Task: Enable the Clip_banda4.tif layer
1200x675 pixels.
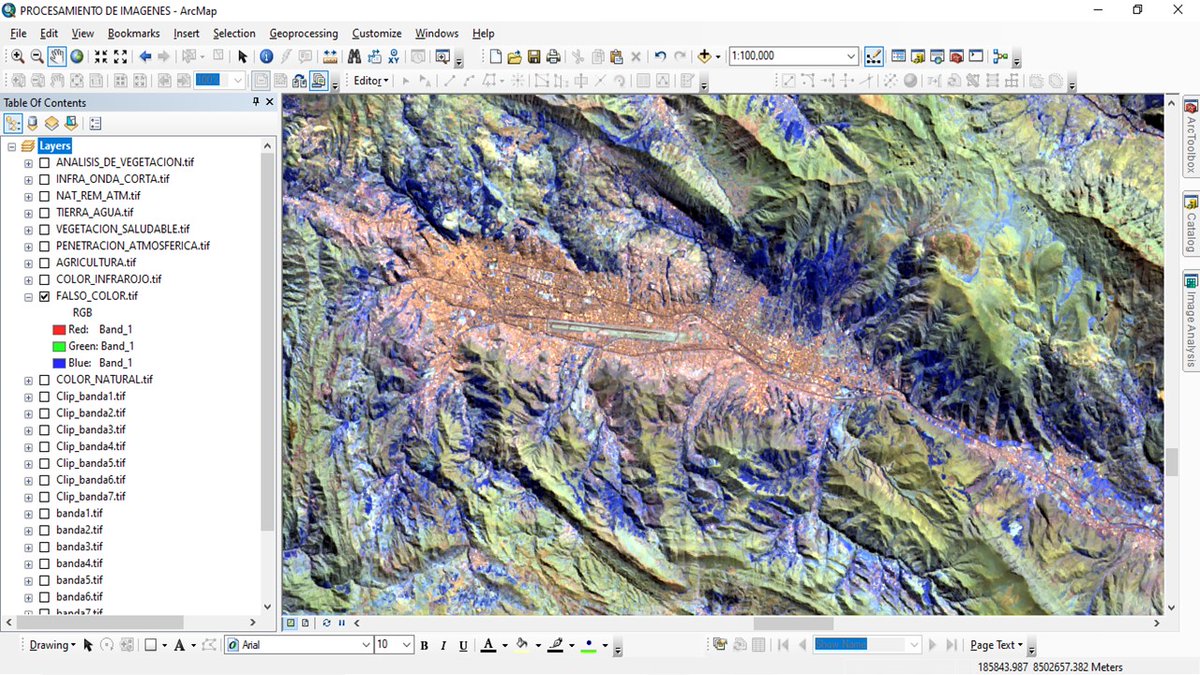Action: pyautogui.click(x=44, y=446)
